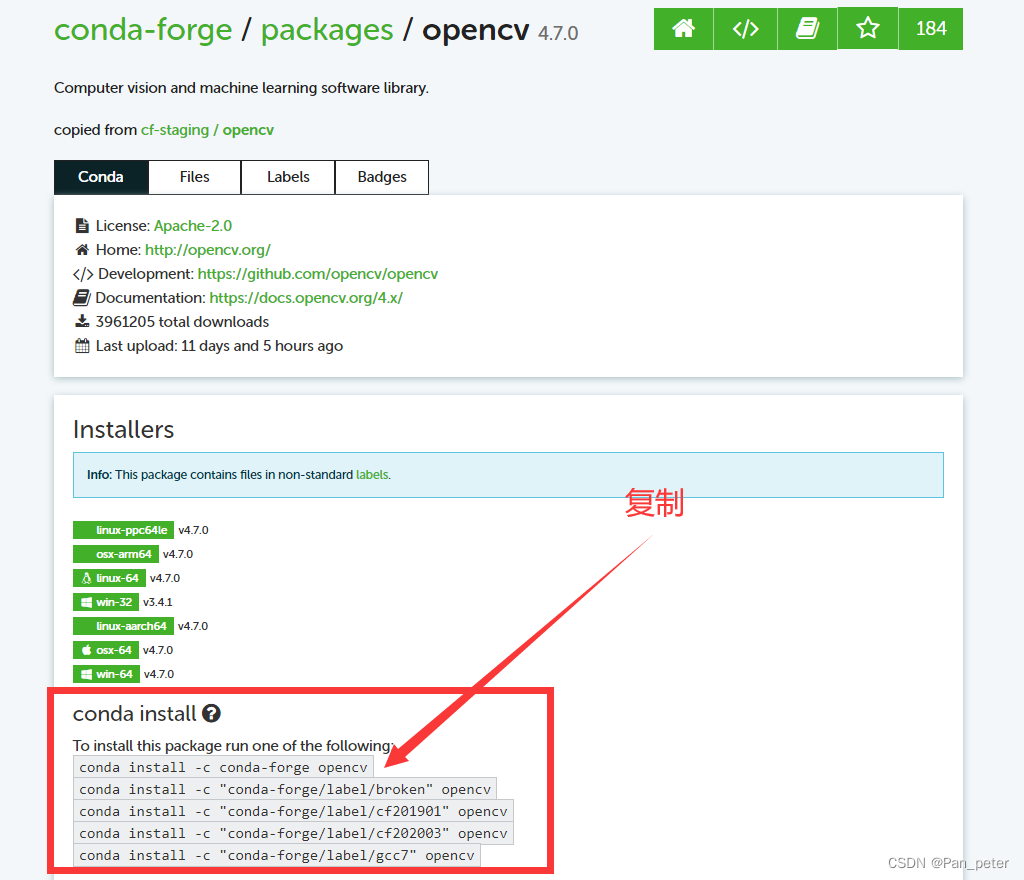Switch to the Files tab
The image size is (1024, 880).
click(195, 177)
